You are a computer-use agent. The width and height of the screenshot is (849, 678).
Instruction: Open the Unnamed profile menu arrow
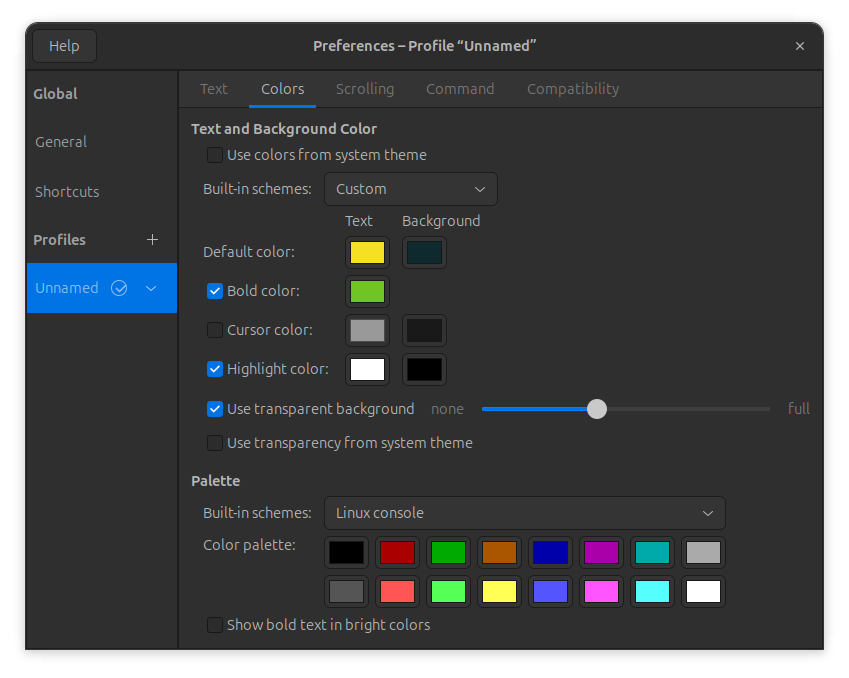click(151, 288)
